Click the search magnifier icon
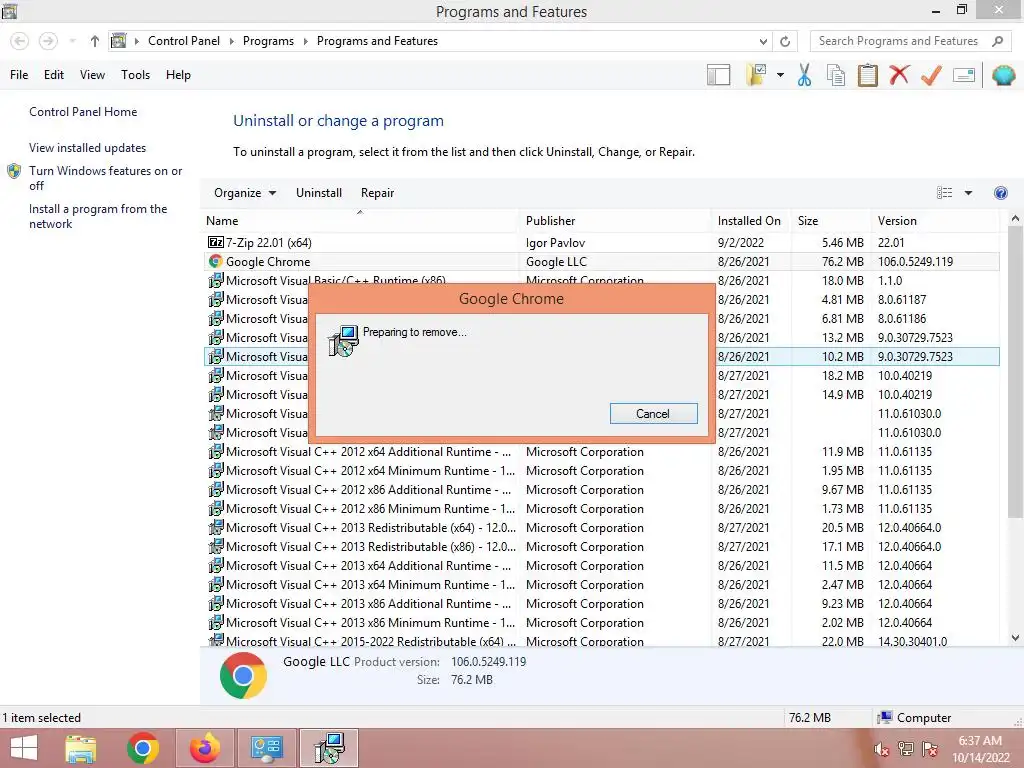This screenshot has width=1024, height=768. (997, 41)
